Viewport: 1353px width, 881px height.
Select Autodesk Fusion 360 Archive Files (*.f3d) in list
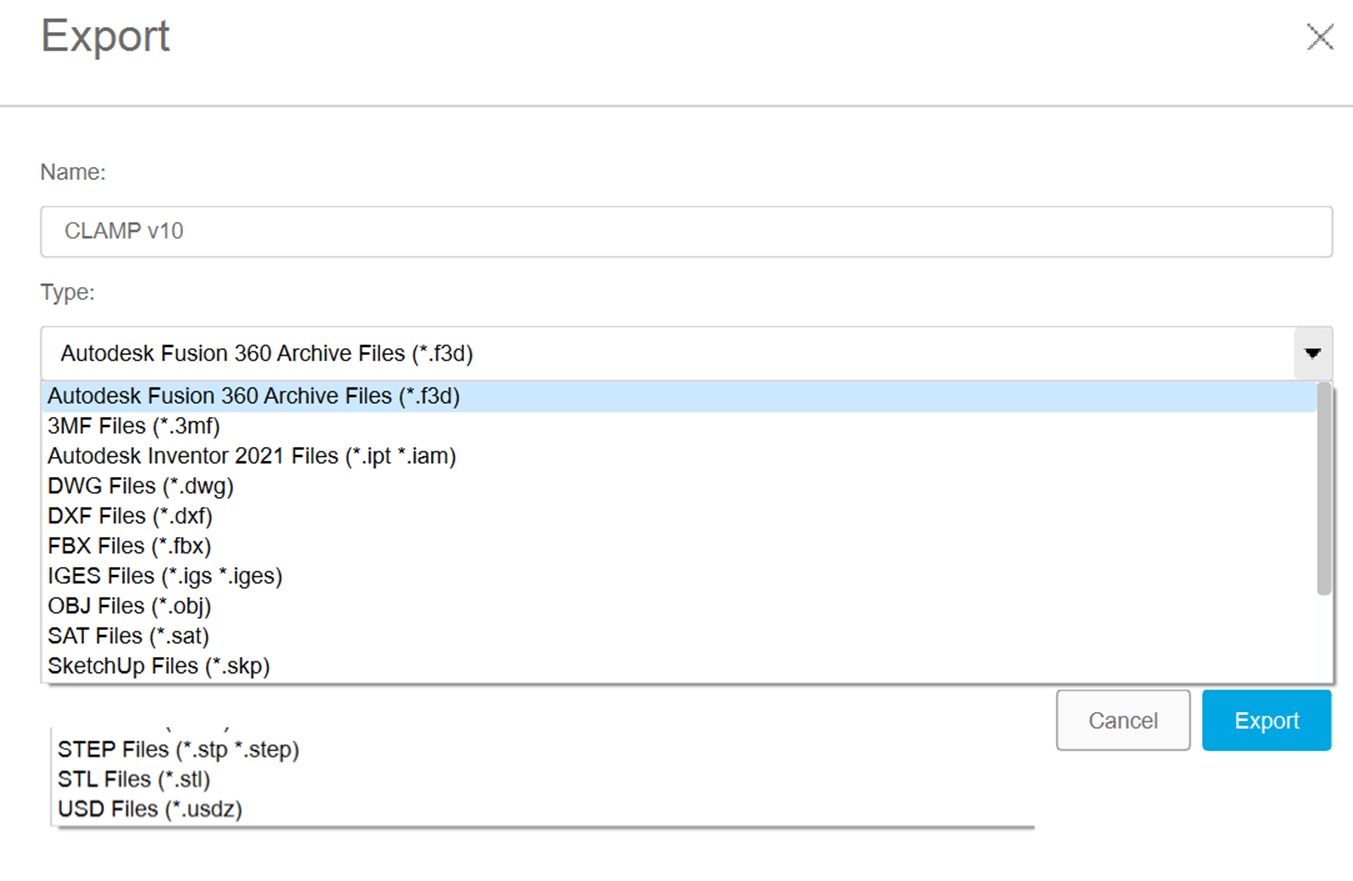click(679, 397)
